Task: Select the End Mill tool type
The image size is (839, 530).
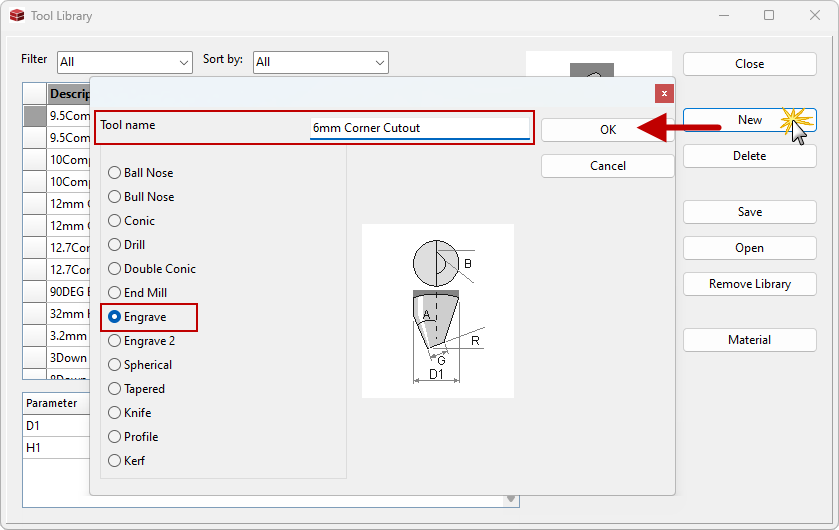Action: [x=115, y=293]
